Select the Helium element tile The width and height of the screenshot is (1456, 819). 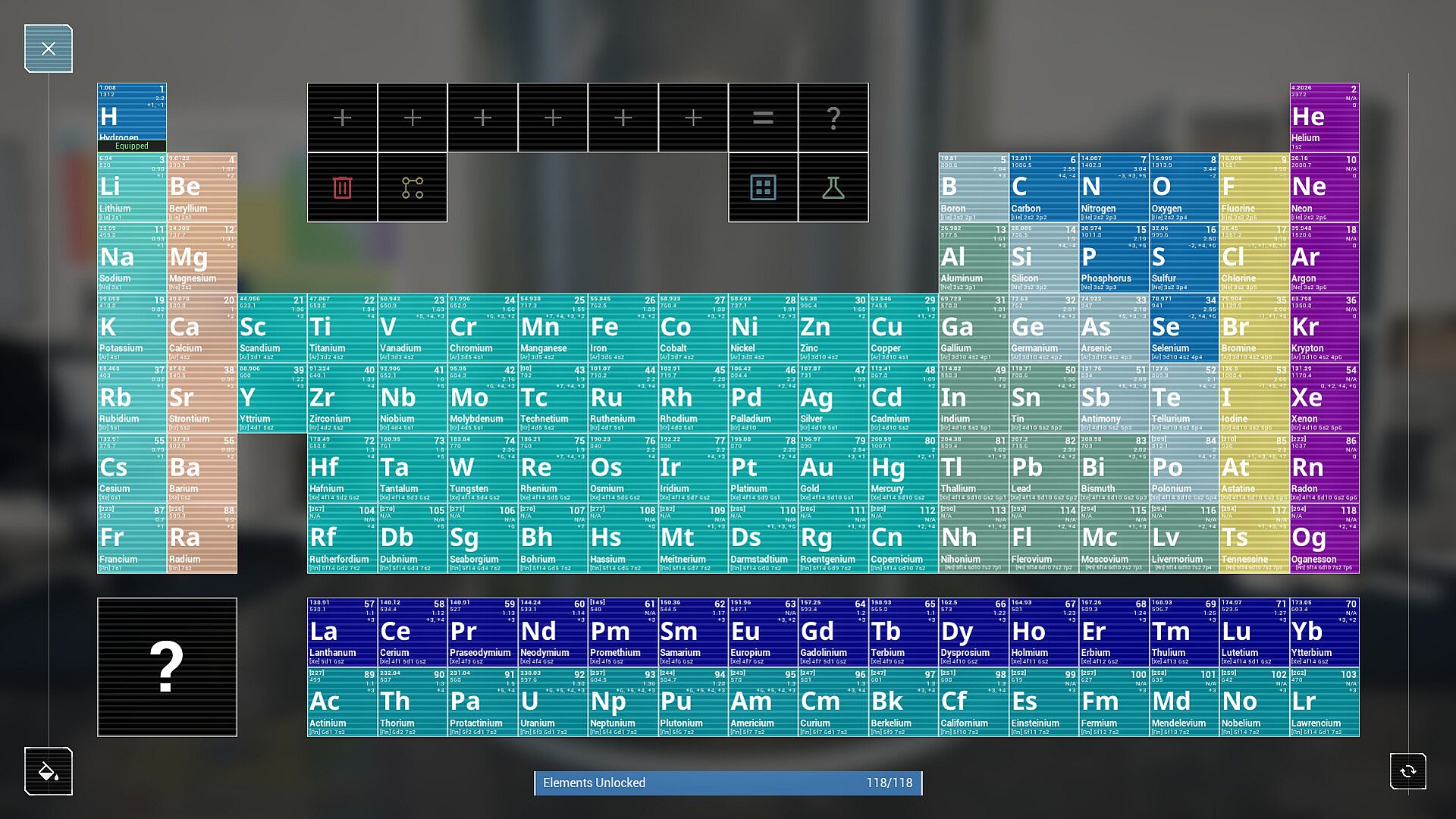tap(1324, 118)
